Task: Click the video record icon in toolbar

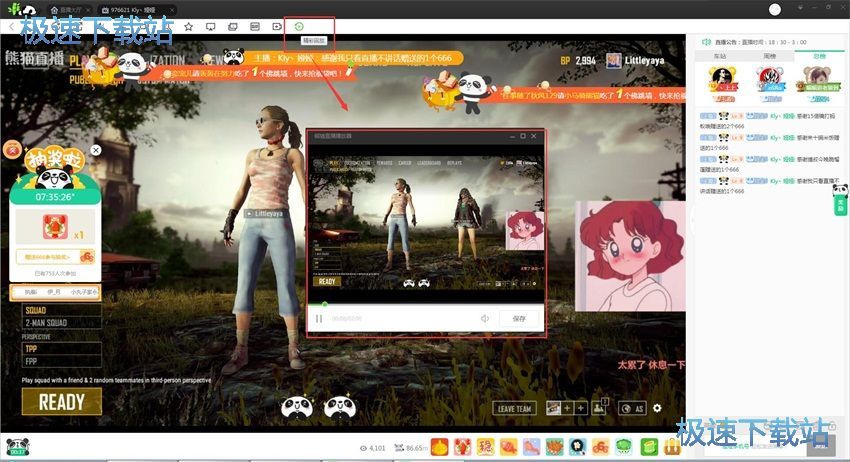Action: pyautogui.click(x=277, y=27)
